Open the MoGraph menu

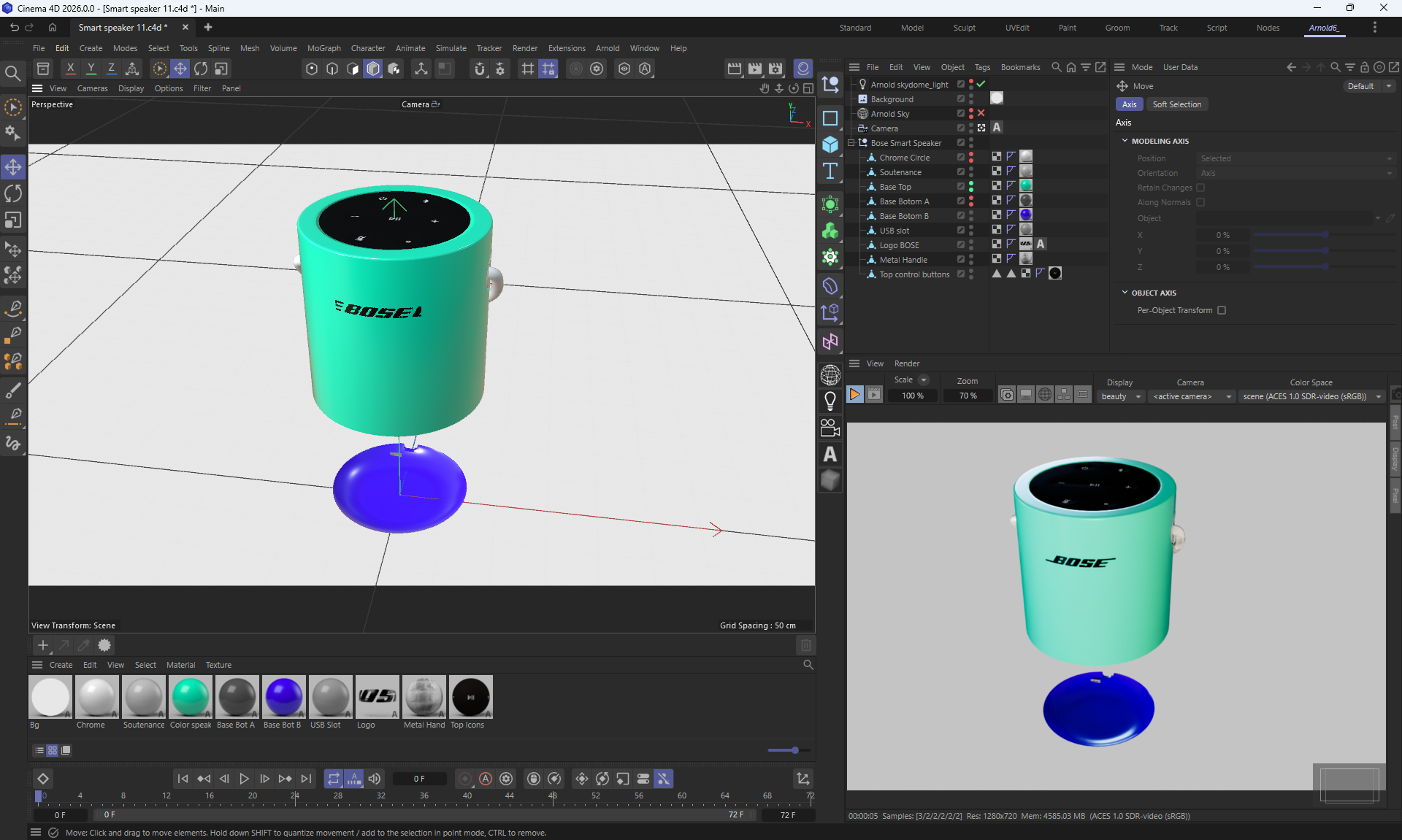click(x=323, y=48)
